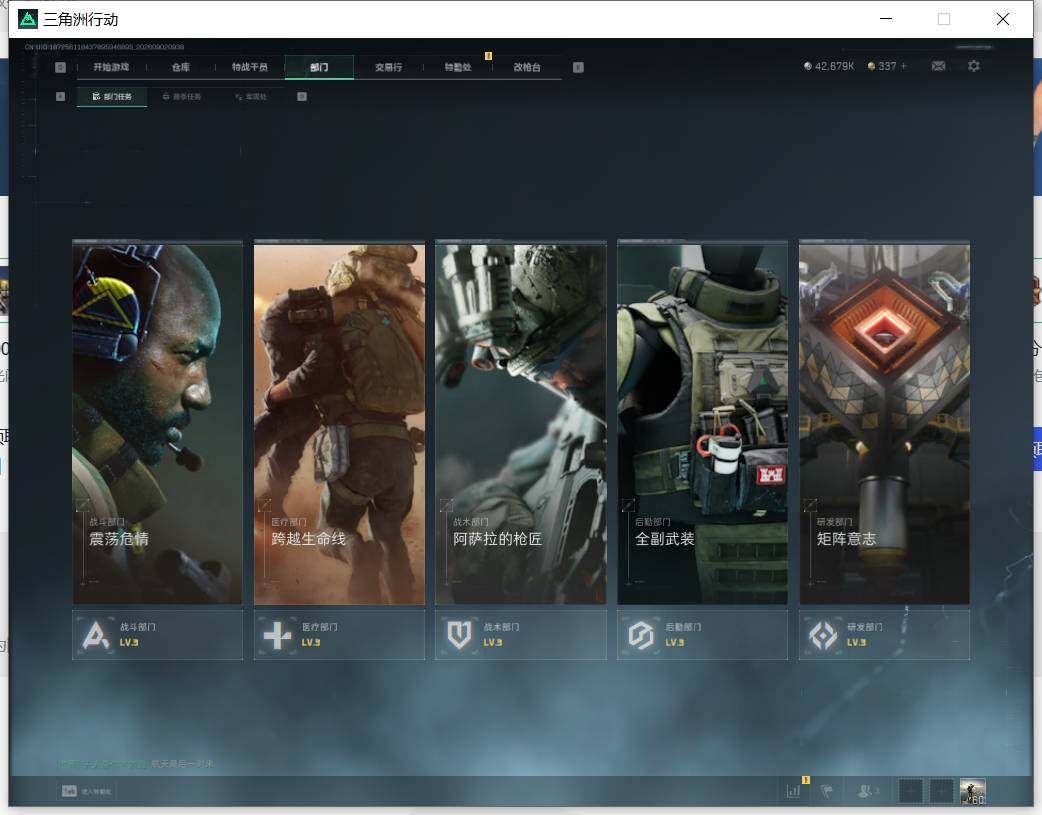Click the gold currency coin icon
Screen dimensions: 1042x815
click(871, 66)
